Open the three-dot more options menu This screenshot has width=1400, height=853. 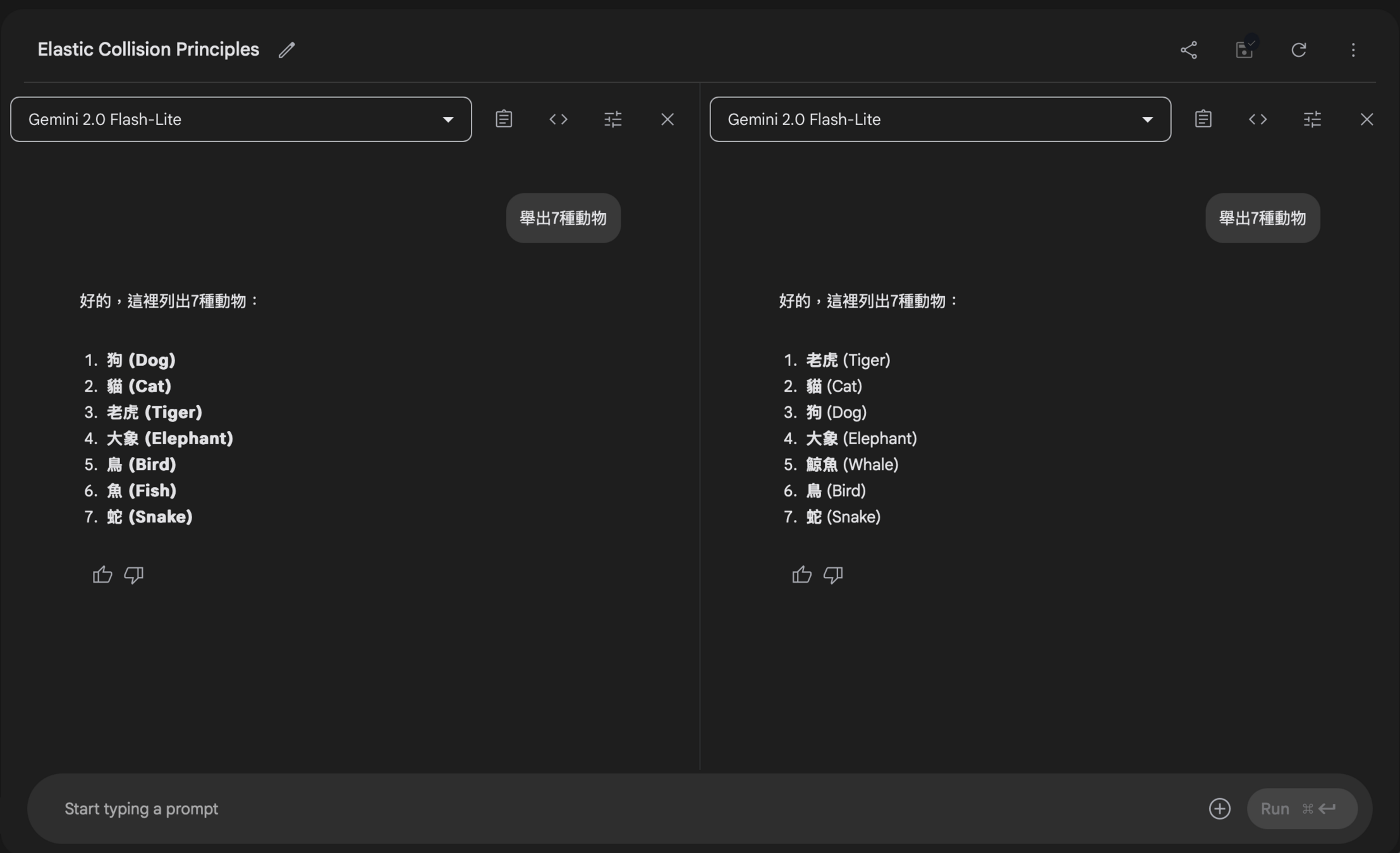(1353, 50)
